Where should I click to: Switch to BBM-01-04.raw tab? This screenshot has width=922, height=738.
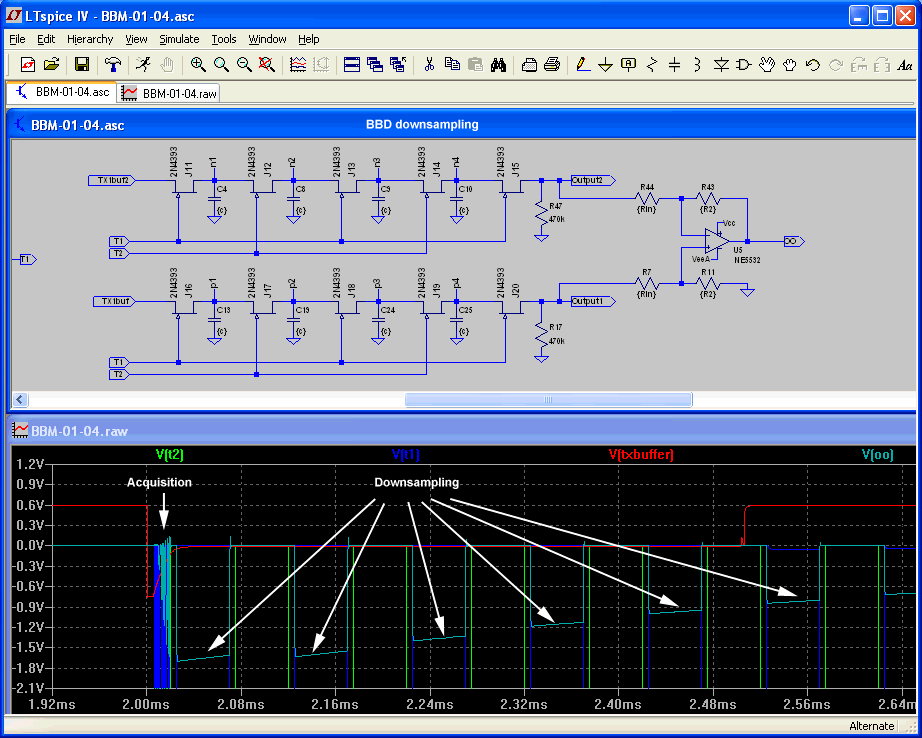coord(169,93)
